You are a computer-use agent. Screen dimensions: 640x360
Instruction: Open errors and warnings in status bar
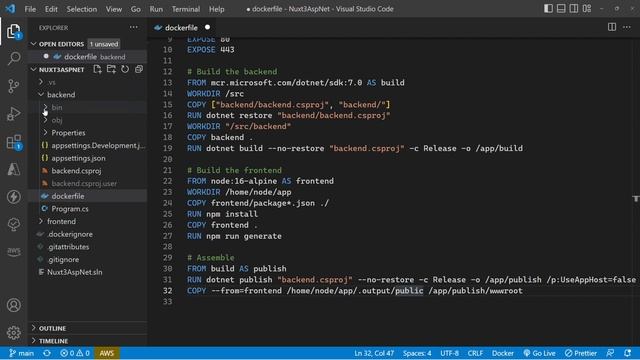tap(75, 353)
